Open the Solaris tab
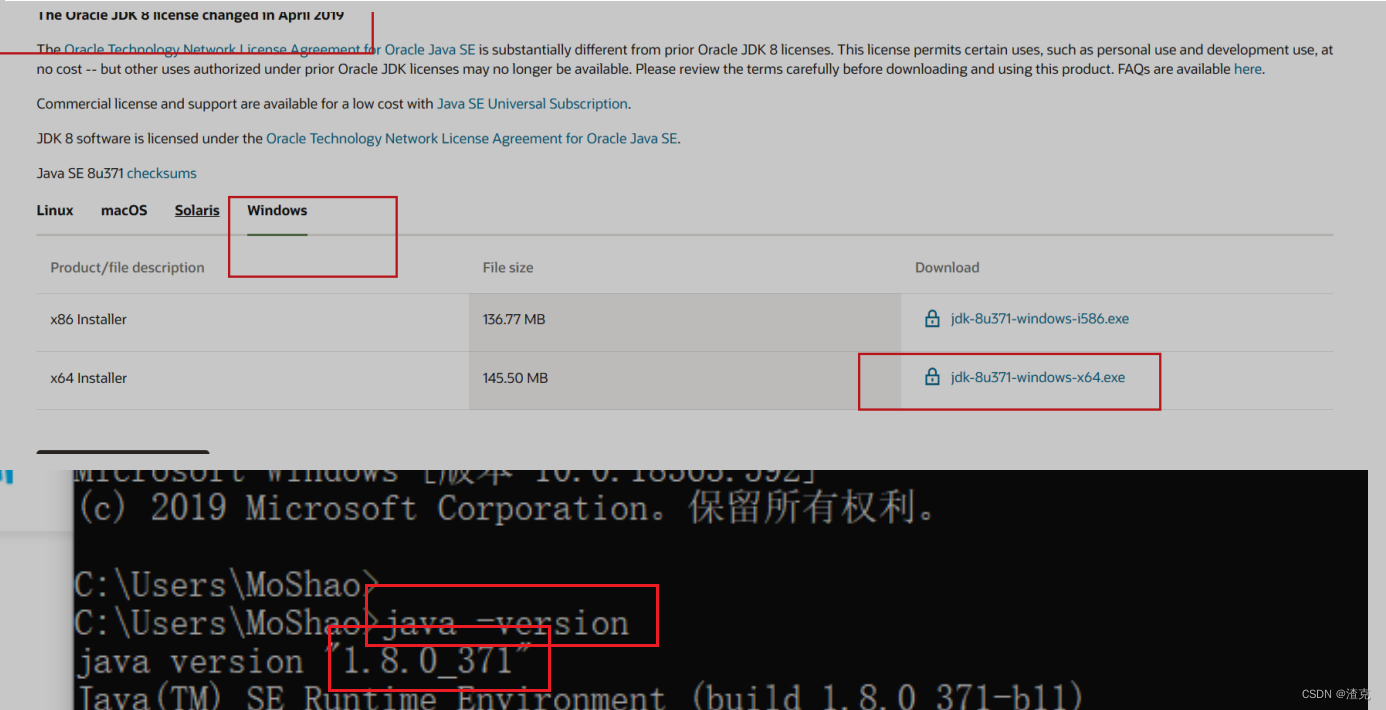 pos(196,210)
